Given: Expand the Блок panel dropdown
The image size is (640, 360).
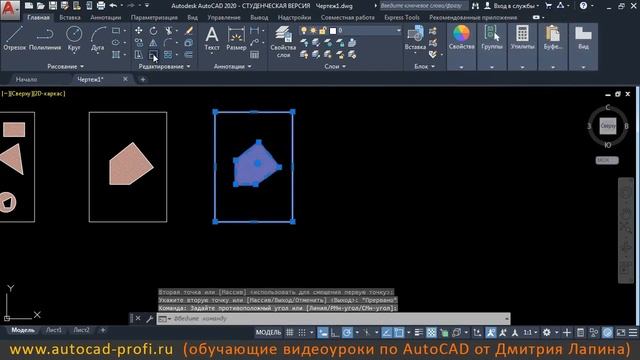Looking at the screenshot, I should coord(424,67).
